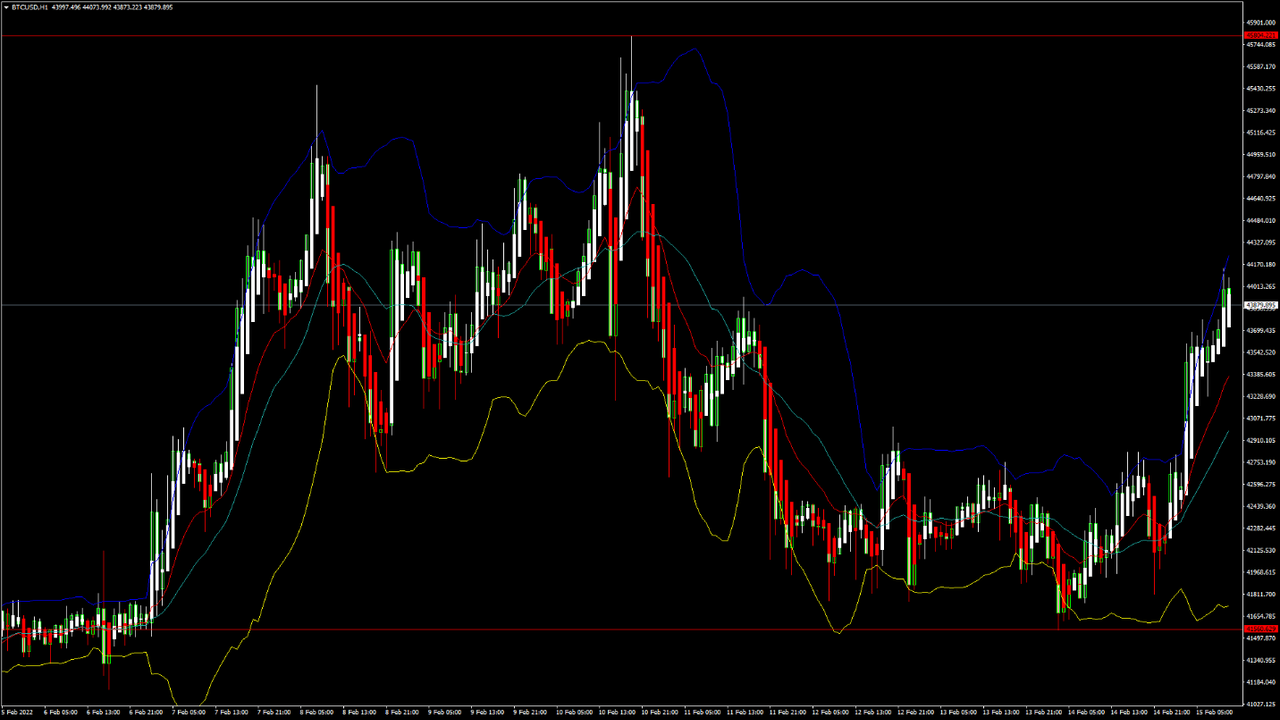This screenshot has width=1280, height=720.
Task: Select the lower red horizontal support line
Action: pyautogui.click(x=400, y=629)
